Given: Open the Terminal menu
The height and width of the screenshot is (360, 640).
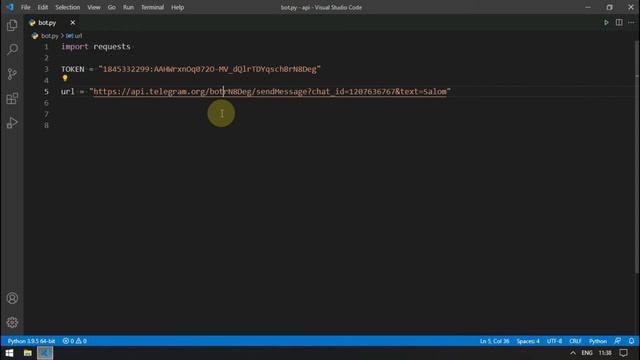Looking at the screenshot, I should (x=153, y=7).
